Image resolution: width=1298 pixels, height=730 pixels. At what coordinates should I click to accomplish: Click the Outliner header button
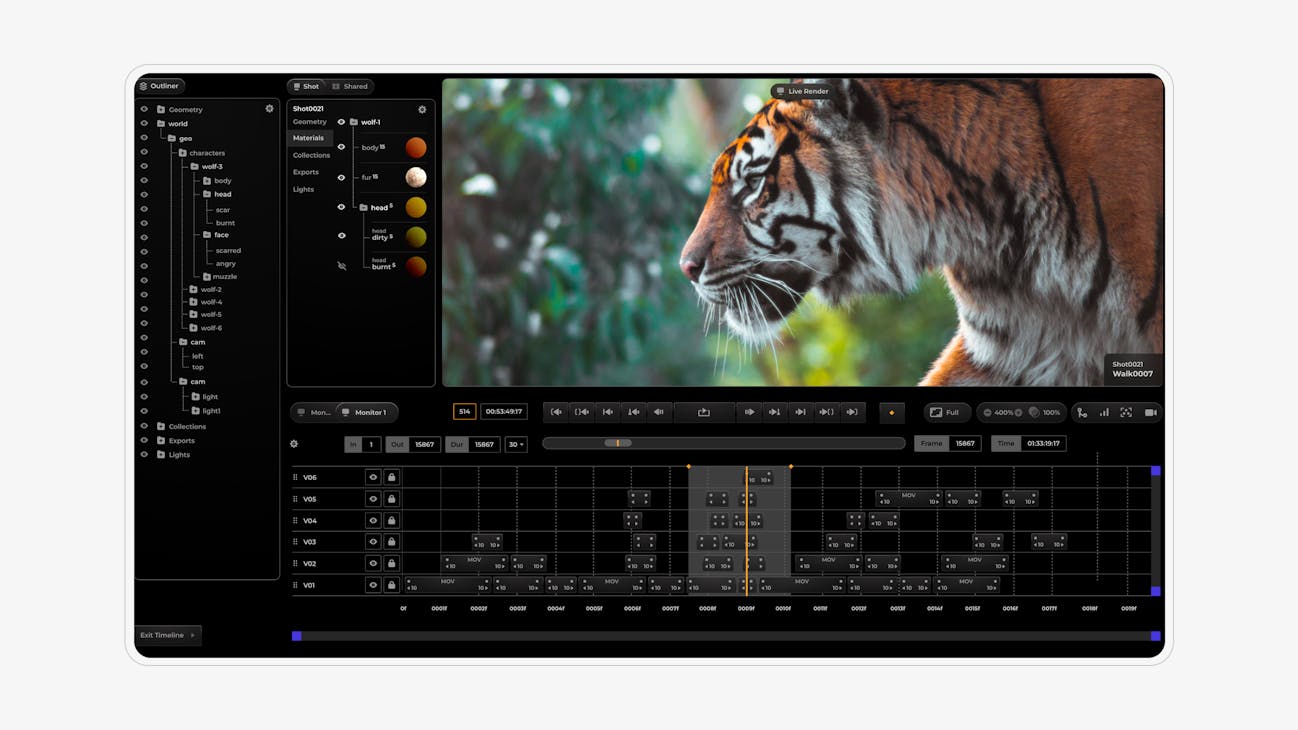click(160, 86)
